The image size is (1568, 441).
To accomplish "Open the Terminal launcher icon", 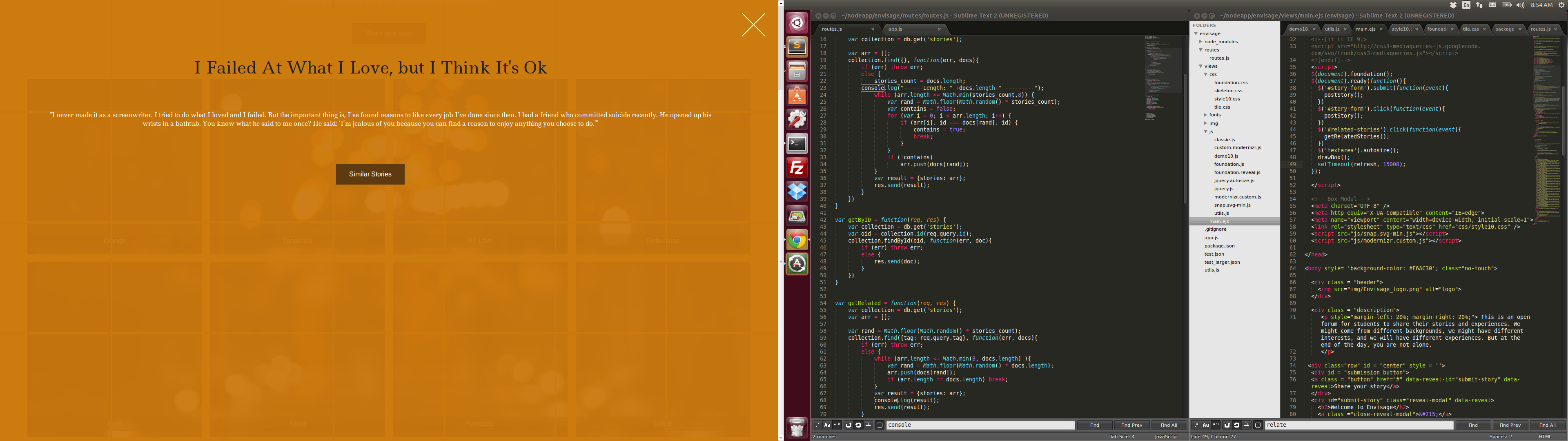I will pyautogui.click(x=797, y=144).
